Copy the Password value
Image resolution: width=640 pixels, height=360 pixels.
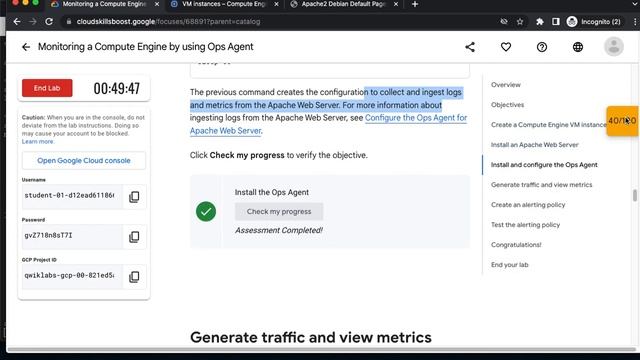coord(134,237)
